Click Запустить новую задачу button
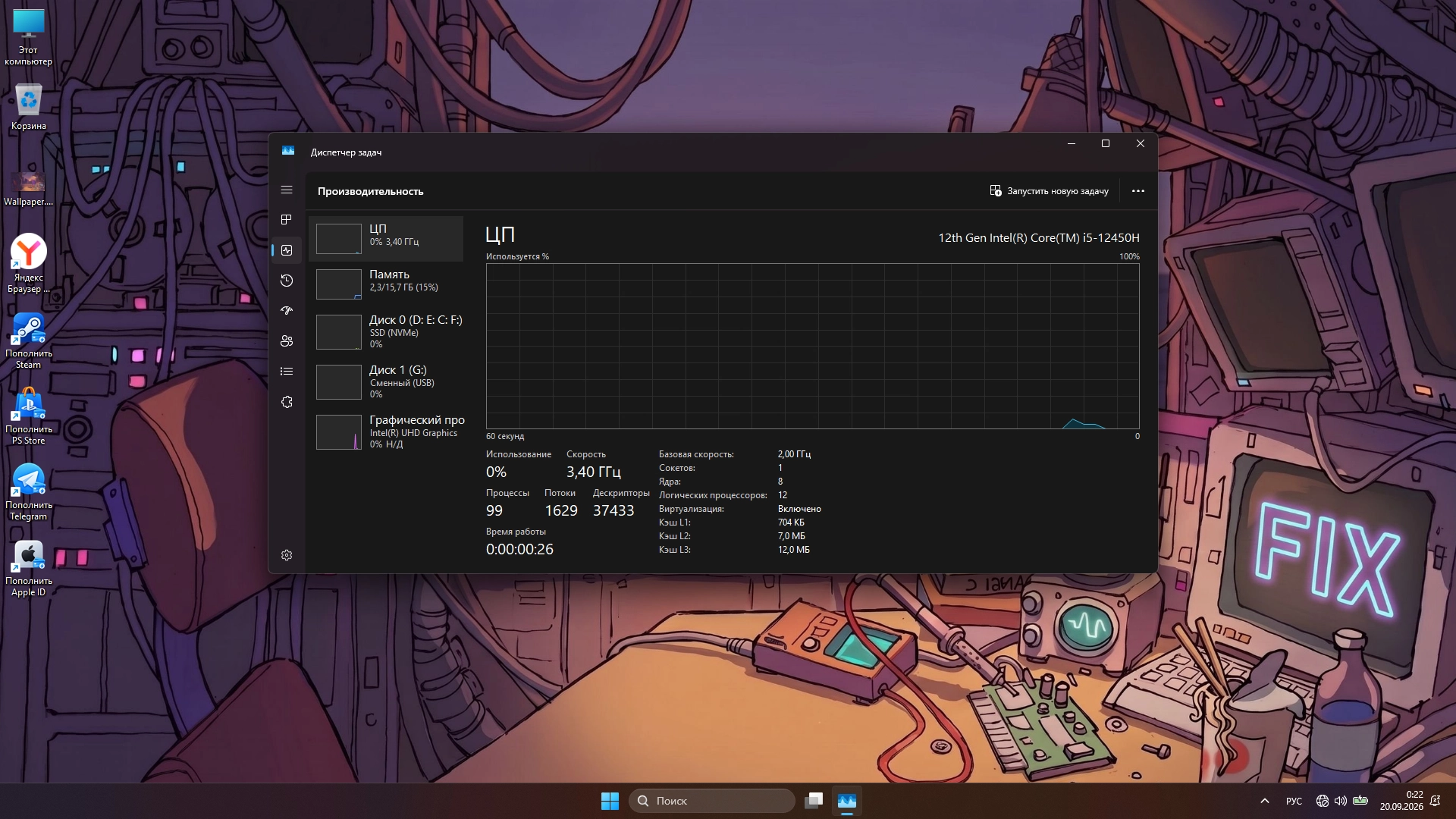The width and height of the screenshot is (1456, 819). [1049, 191]
